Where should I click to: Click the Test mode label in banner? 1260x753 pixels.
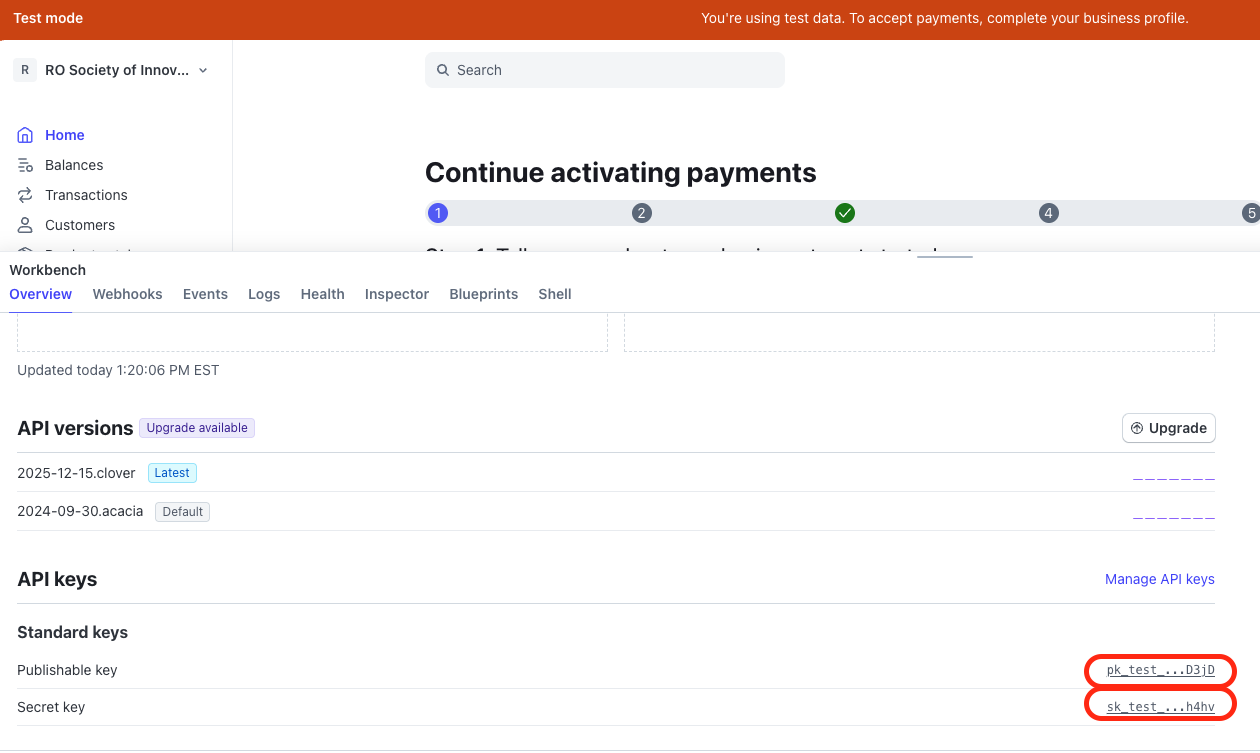click(x=48, y=18)
